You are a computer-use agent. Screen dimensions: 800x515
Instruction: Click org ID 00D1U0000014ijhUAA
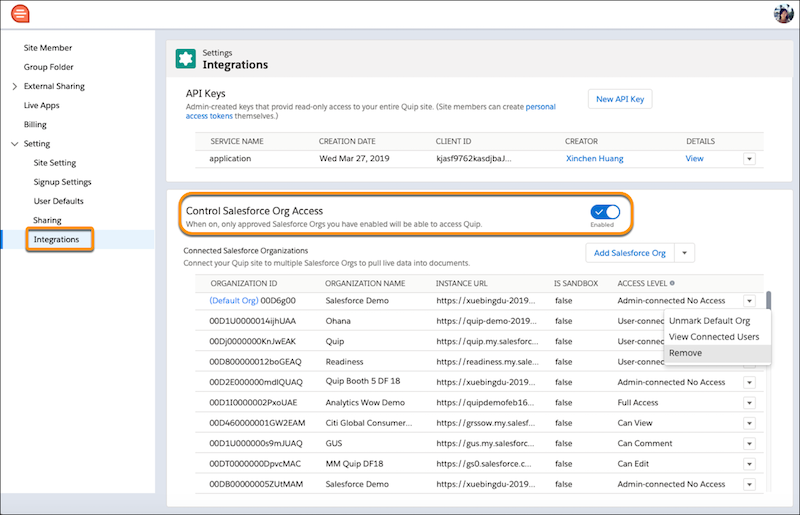(253, 321)
